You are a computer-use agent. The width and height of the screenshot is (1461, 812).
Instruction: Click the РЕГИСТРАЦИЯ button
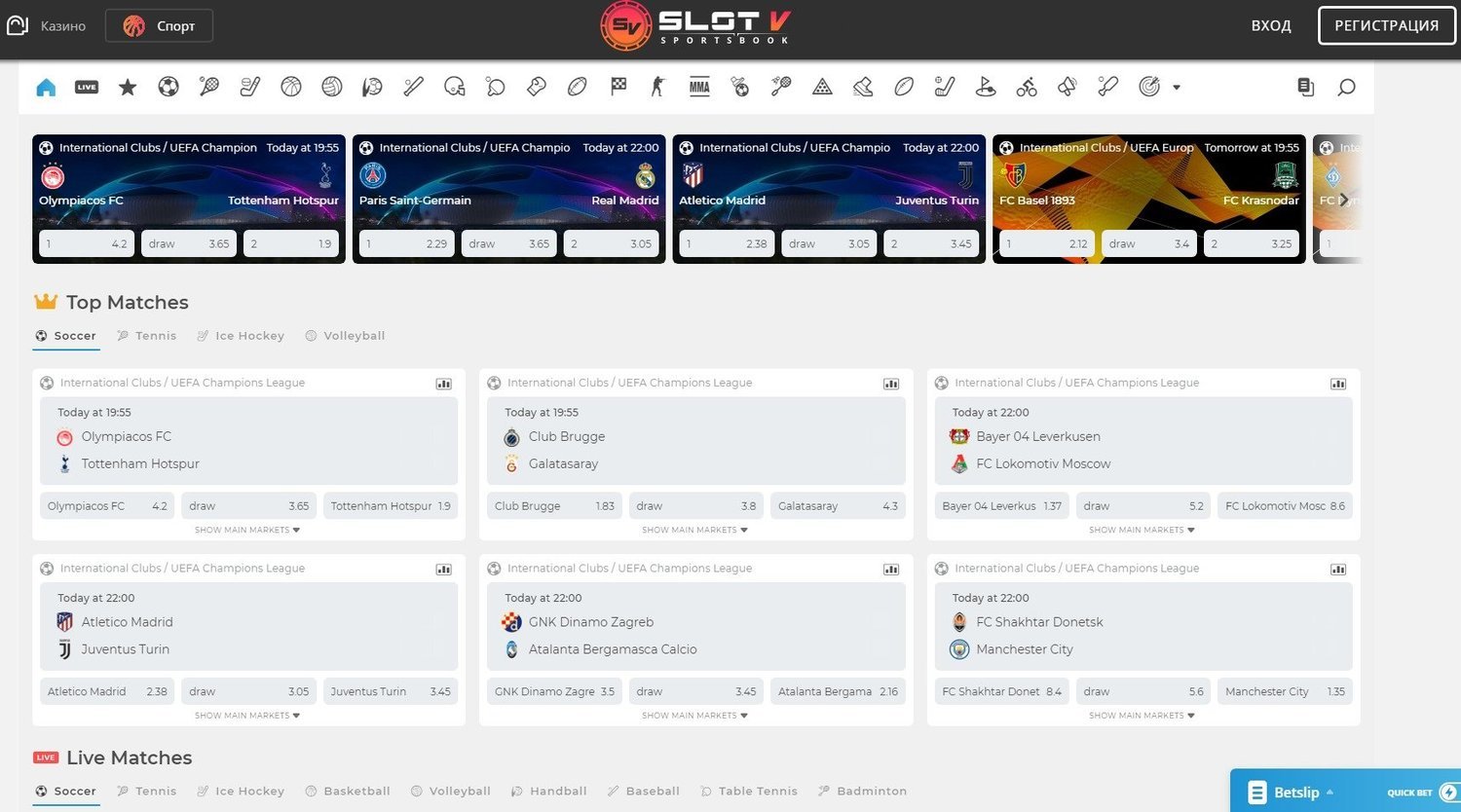pyautogui.click(x=1386, y=26)
